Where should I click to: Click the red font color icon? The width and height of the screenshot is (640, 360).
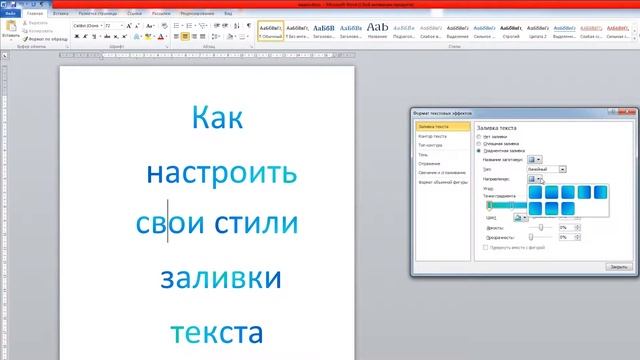[x=160, y=37]
